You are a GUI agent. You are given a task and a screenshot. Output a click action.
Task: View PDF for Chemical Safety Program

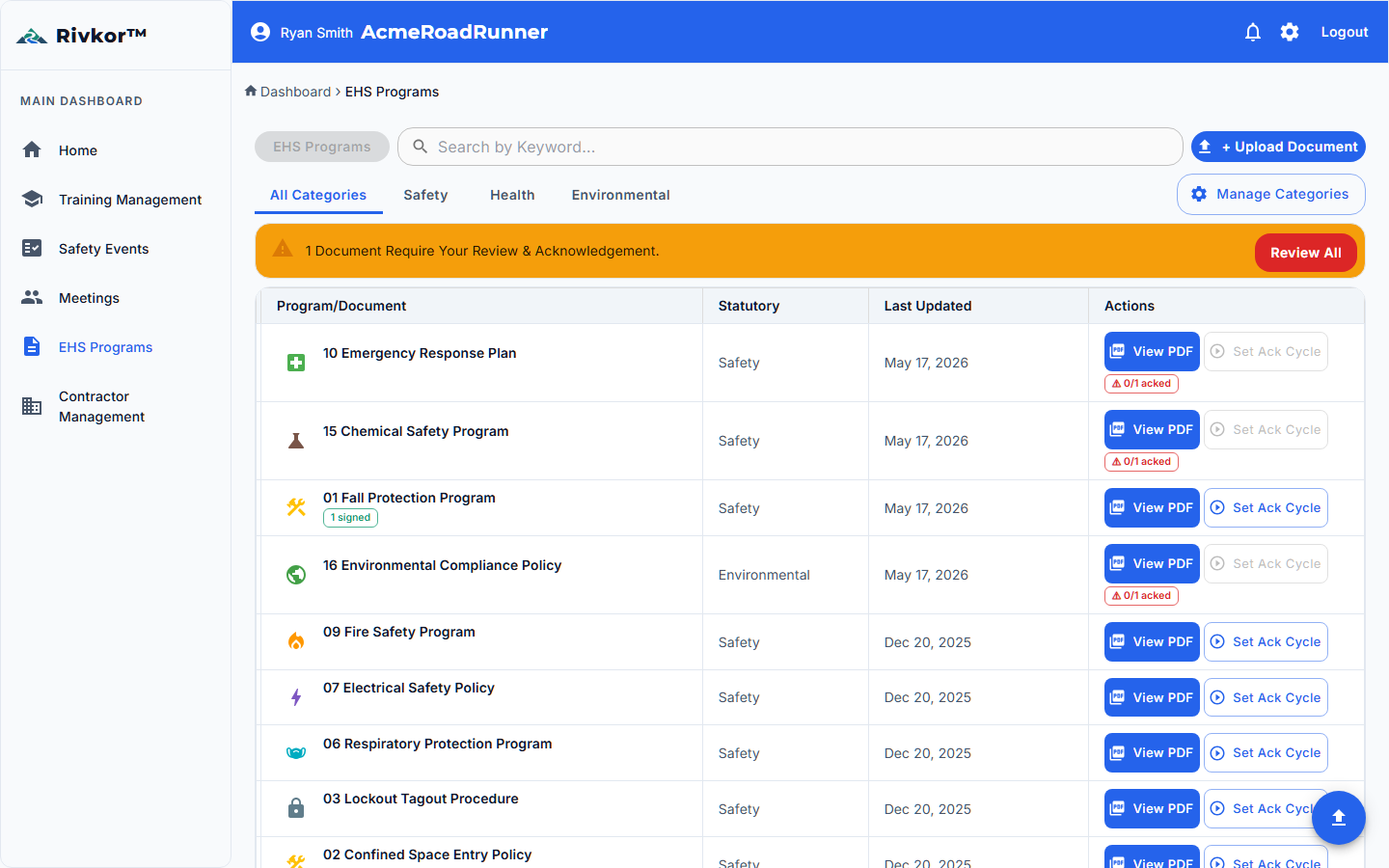tap(1152, 429)
